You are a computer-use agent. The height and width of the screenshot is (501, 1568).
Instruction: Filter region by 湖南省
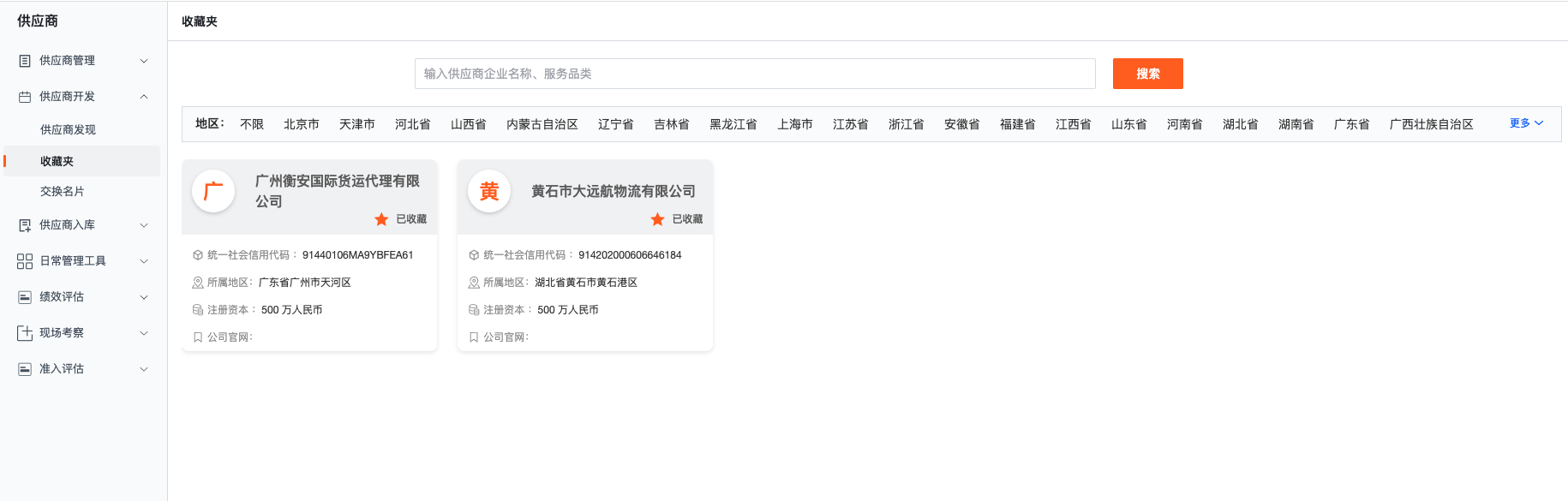pos(1296,124)
